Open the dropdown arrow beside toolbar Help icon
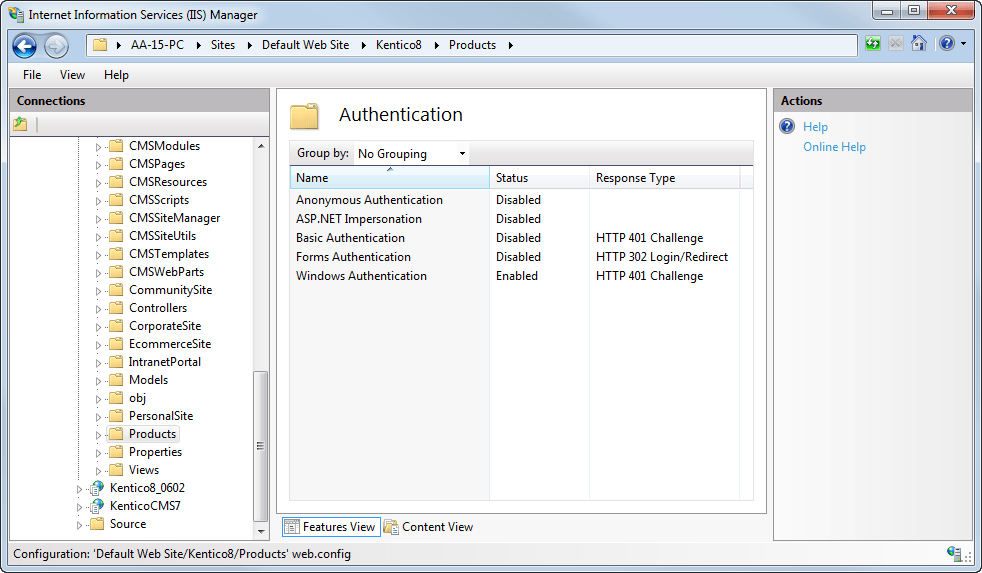The width and height of the screenshot is (982, 573). pyautogui.click(x=963, y=44)
